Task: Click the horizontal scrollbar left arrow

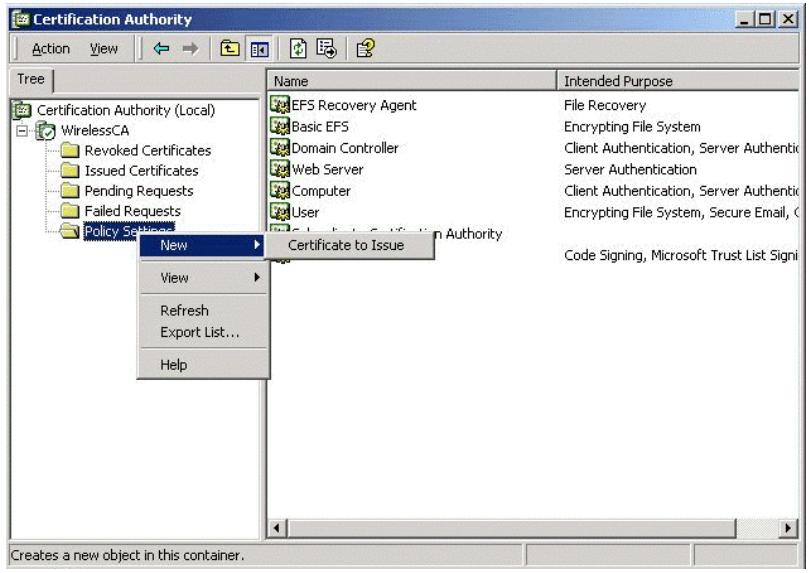Action: pos(278,528)
